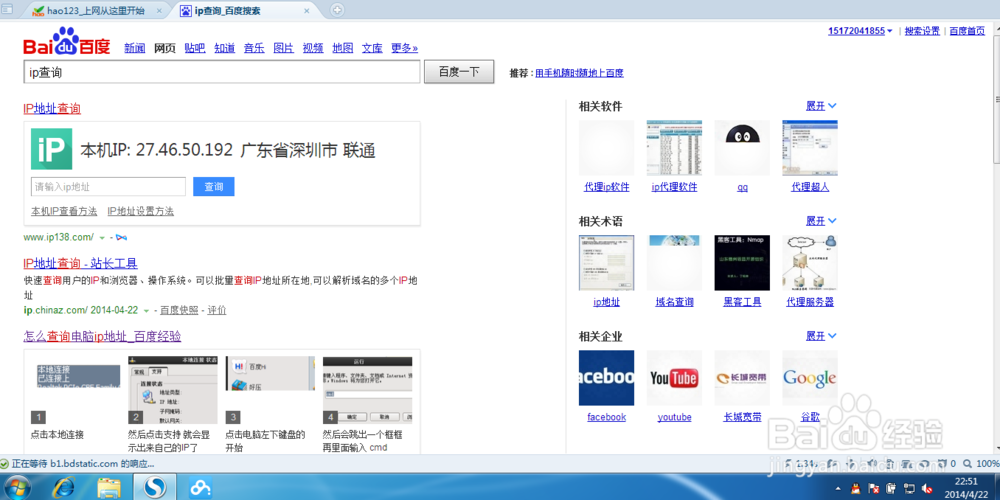The width and height of the screenshot is (1000, 500).
Task: Open the 视频 search category
Action: tap(313, 48)
